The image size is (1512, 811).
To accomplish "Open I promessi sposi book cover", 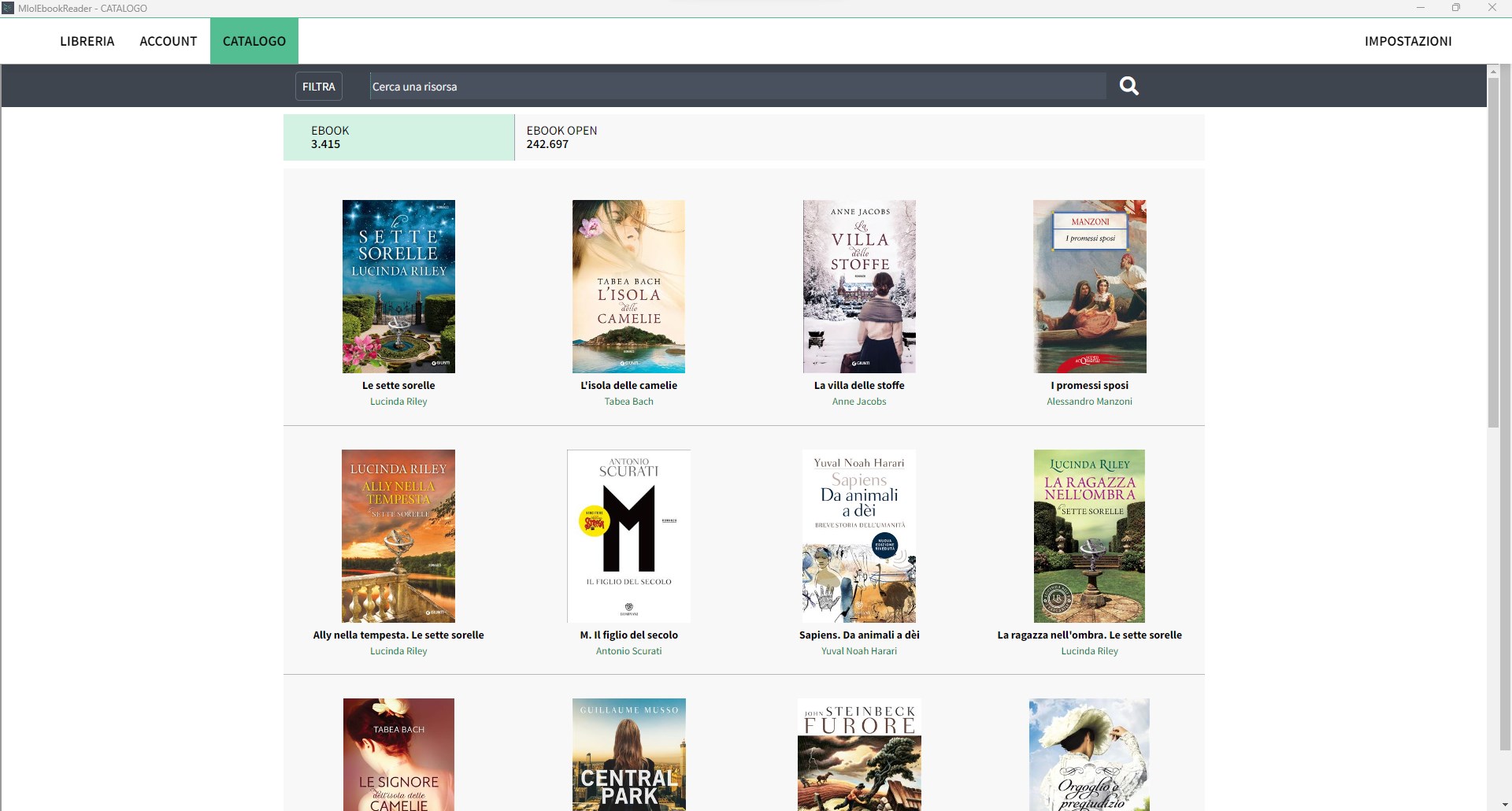I will point(1090,287).
